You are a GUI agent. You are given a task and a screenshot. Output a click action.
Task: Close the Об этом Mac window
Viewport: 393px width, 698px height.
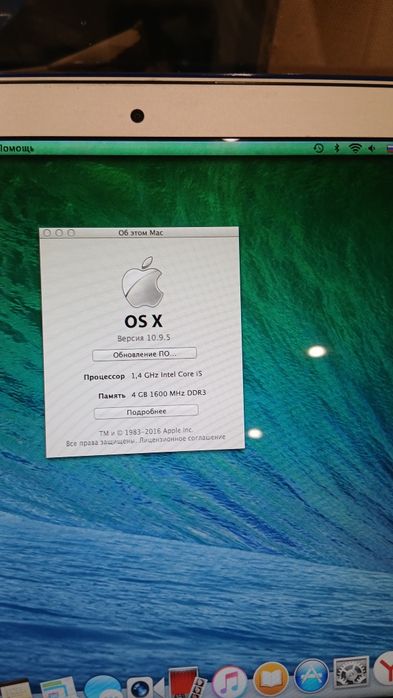47,233
